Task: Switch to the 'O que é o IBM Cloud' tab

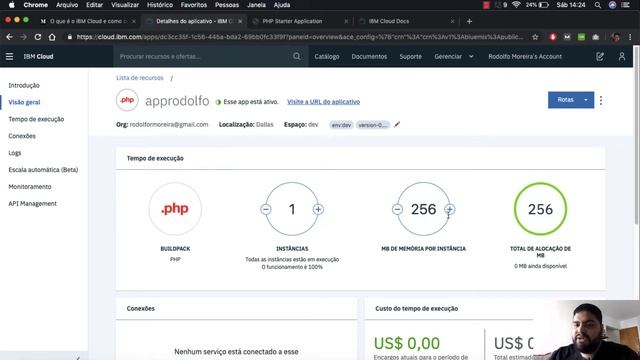Action: (x=88, y=21)
